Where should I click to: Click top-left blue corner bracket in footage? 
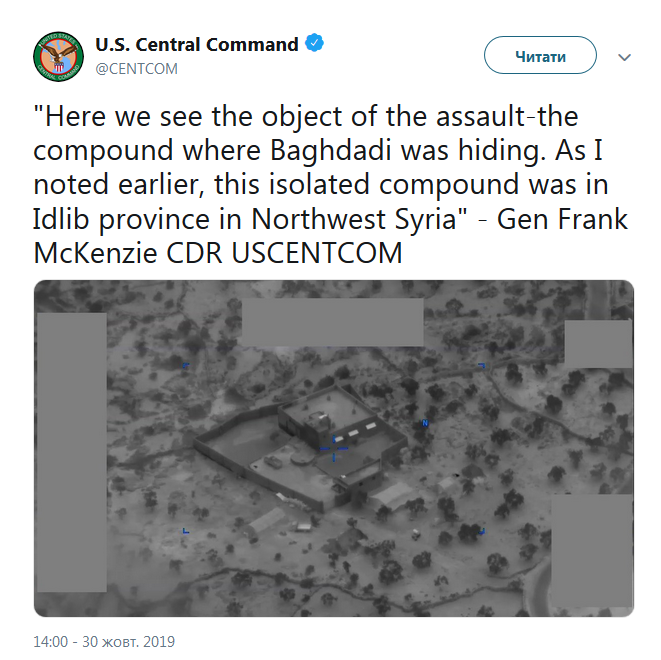pyautogui.click(x=185, y=366)
